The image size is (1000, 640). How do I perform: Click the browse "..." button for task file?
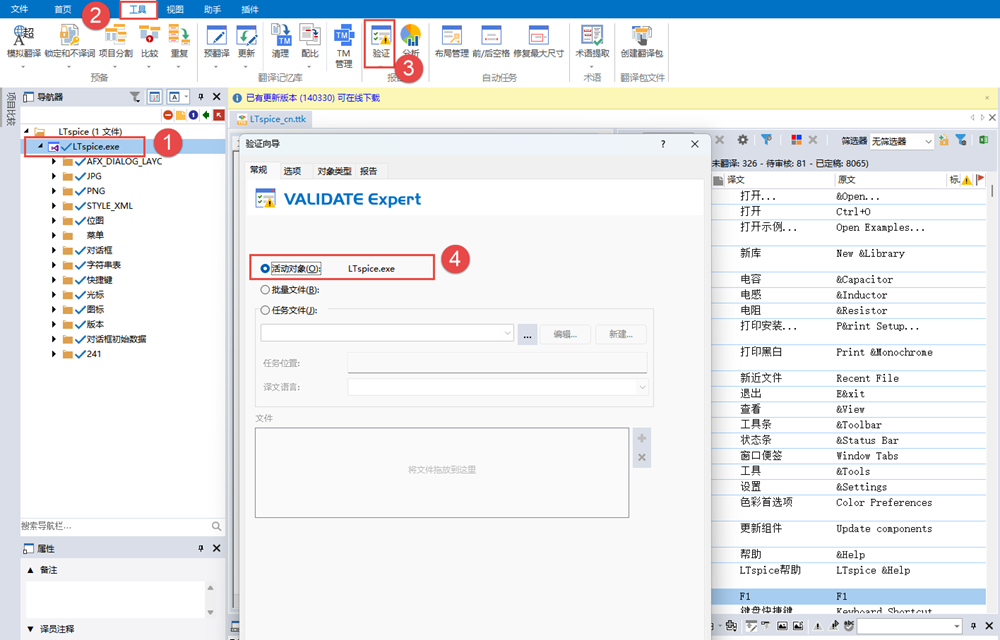[527, 334]
